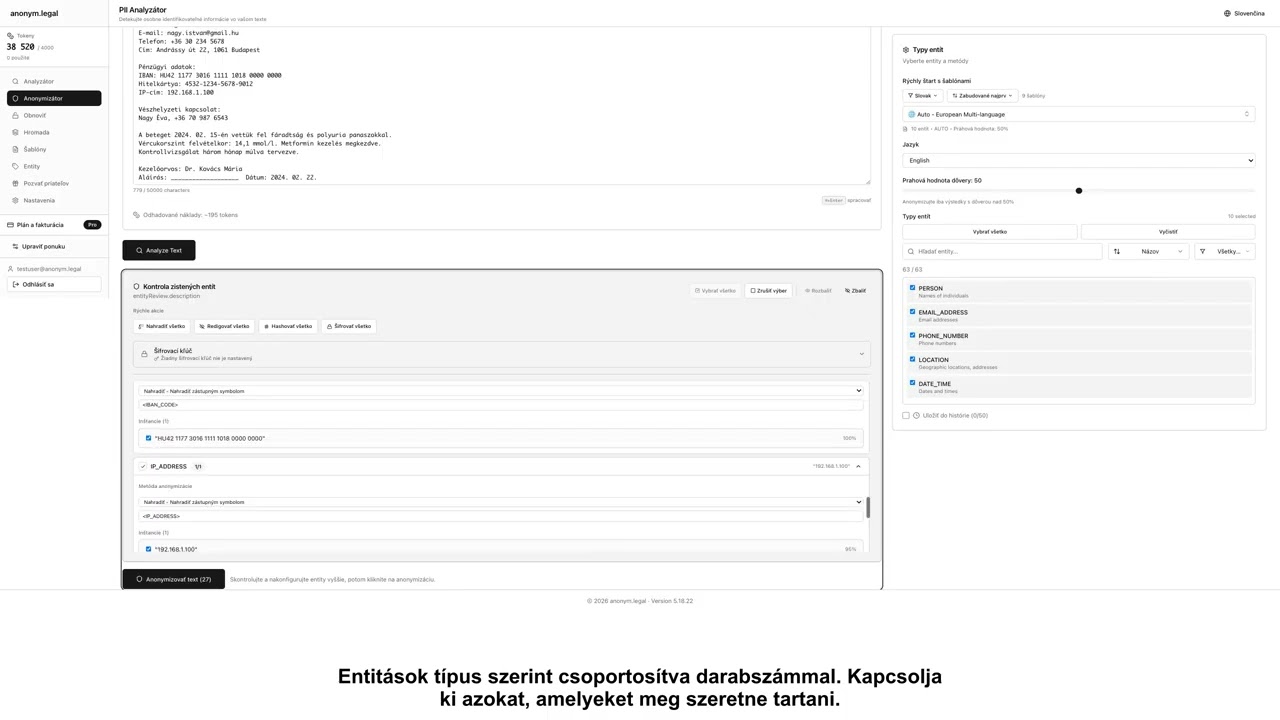
Task: Uncheck the LOCATION entity type
Action: [912, 360]
